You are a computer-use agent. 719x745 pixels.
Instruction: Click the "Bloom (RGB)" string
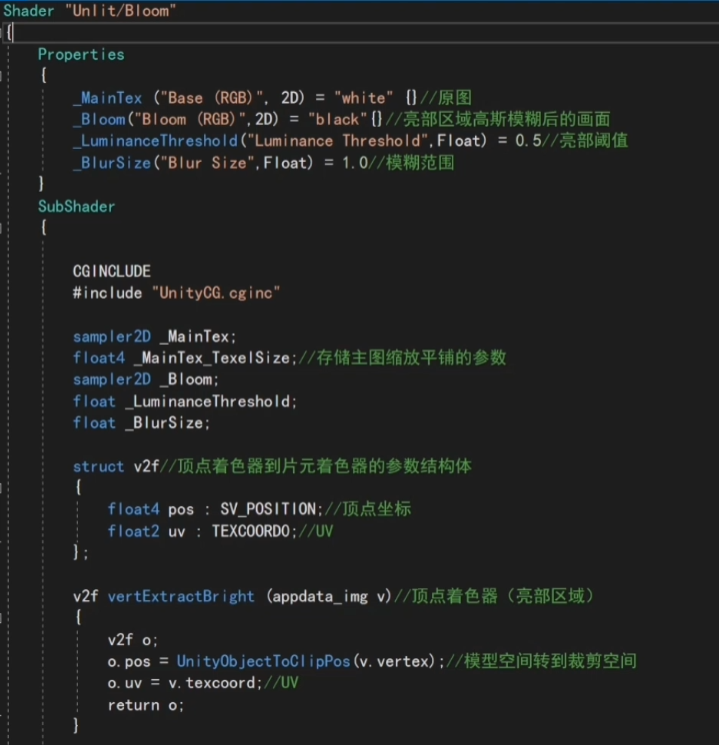(191, 119)
